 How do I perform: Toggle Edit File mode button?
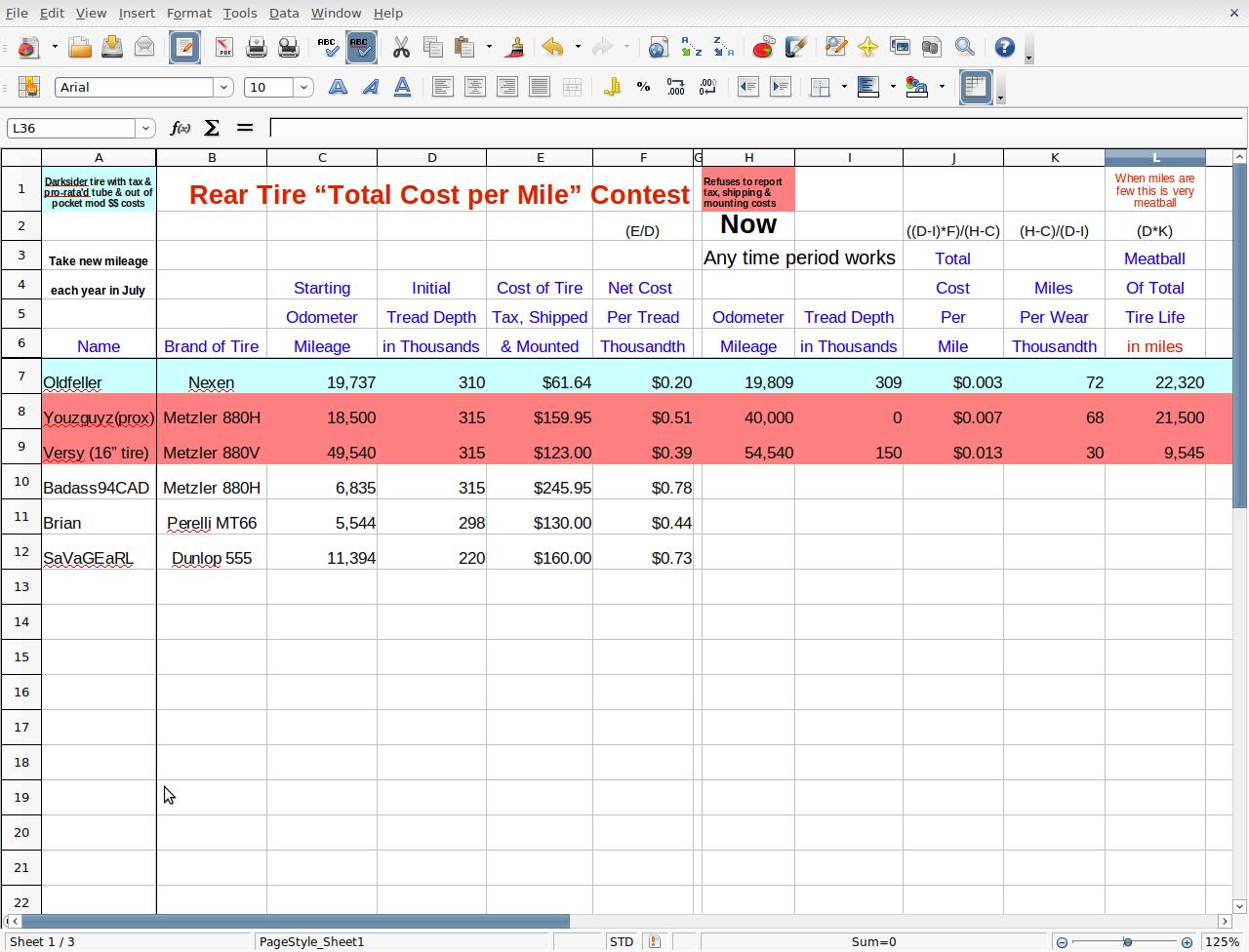click(184, 47)
